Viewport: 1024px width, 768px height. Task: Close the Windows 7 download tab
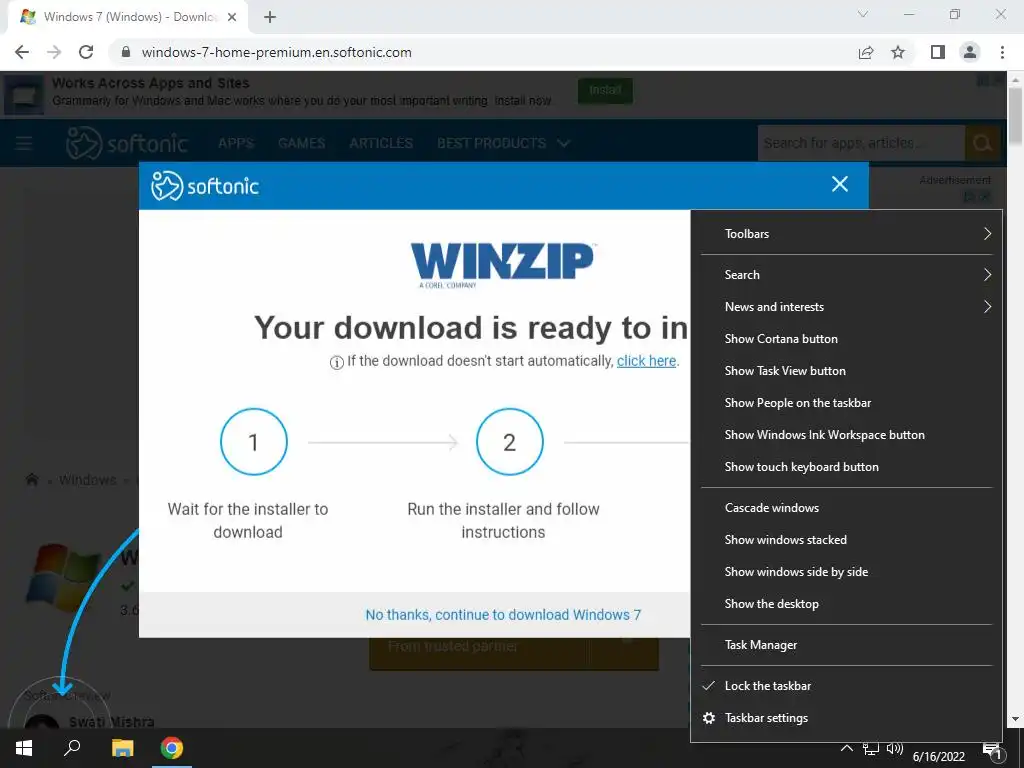pos(232,17)
